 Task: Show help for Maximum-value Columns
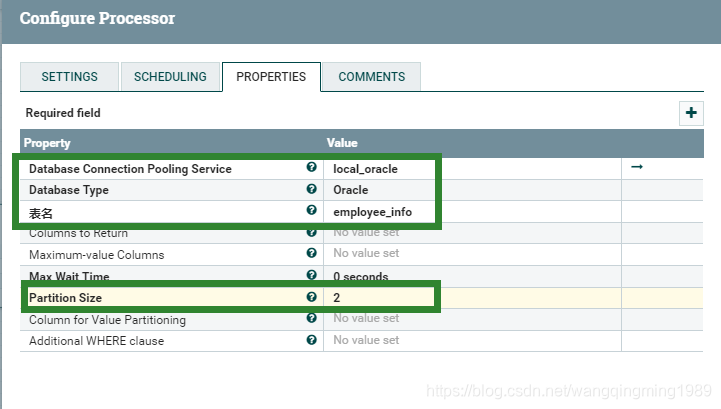(x=311, y=253)
